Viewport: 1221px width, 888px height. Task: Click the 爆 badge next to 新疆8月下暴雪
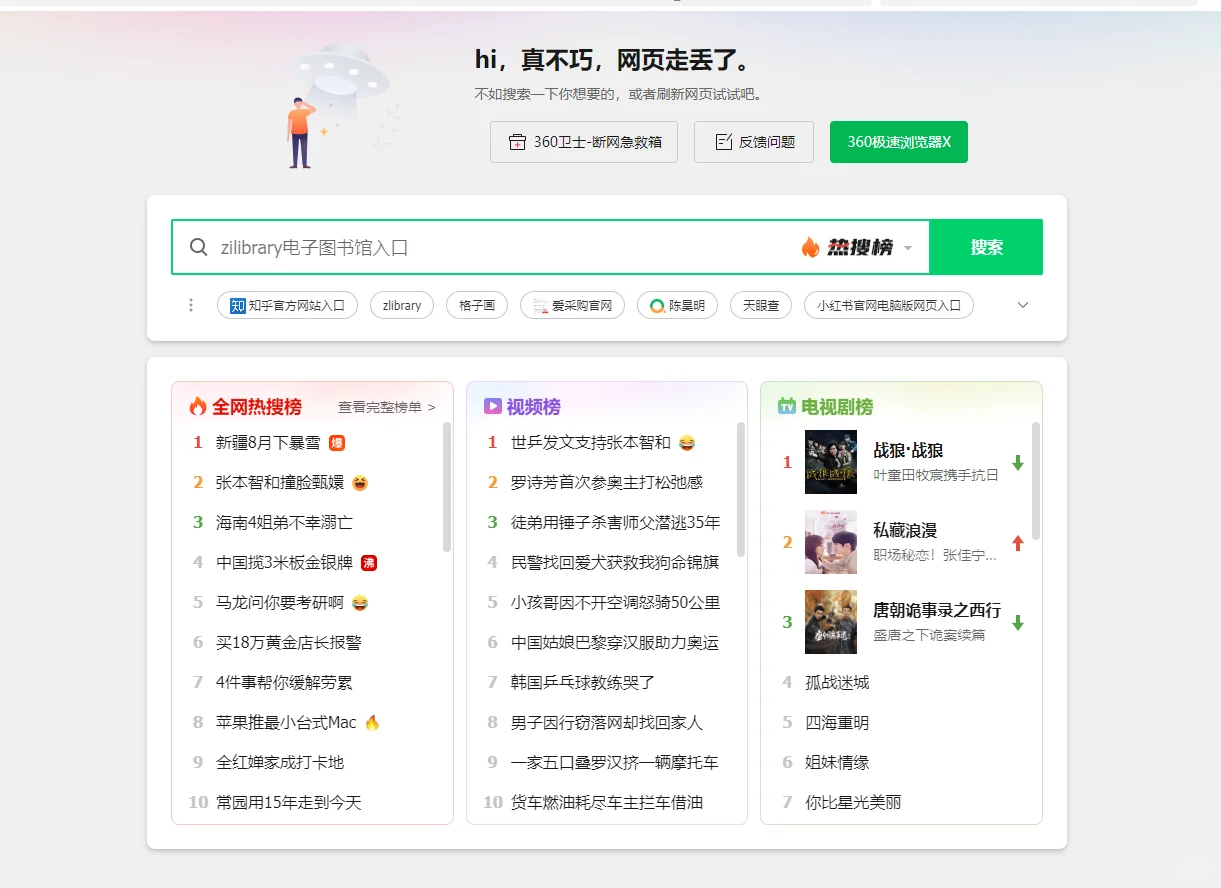tap(337, 442)
